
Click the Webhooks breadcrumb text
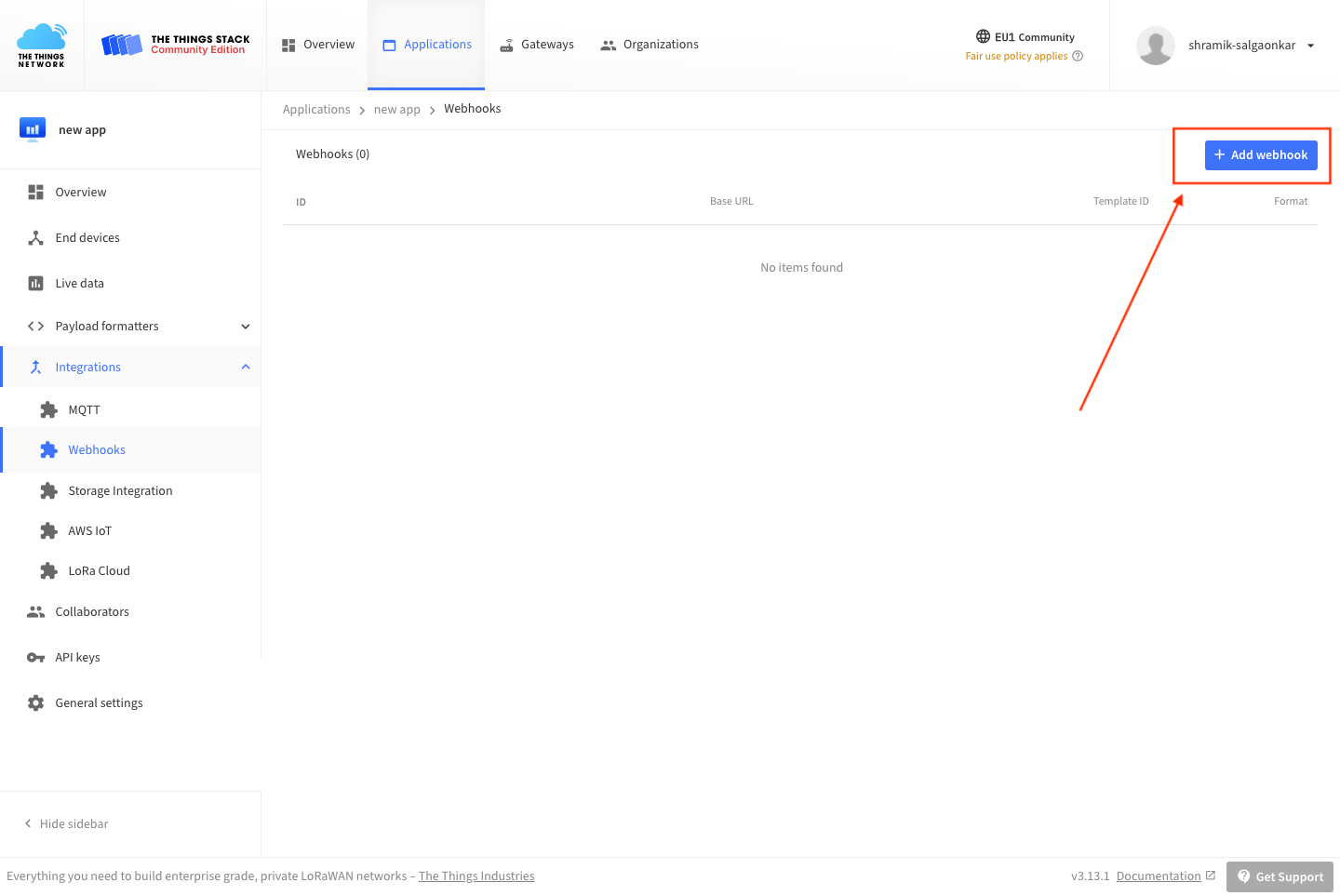click(x=473, y=109)
